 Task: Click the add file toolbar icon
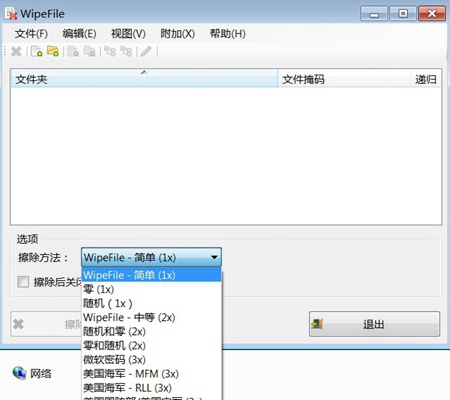click(36, 51)
